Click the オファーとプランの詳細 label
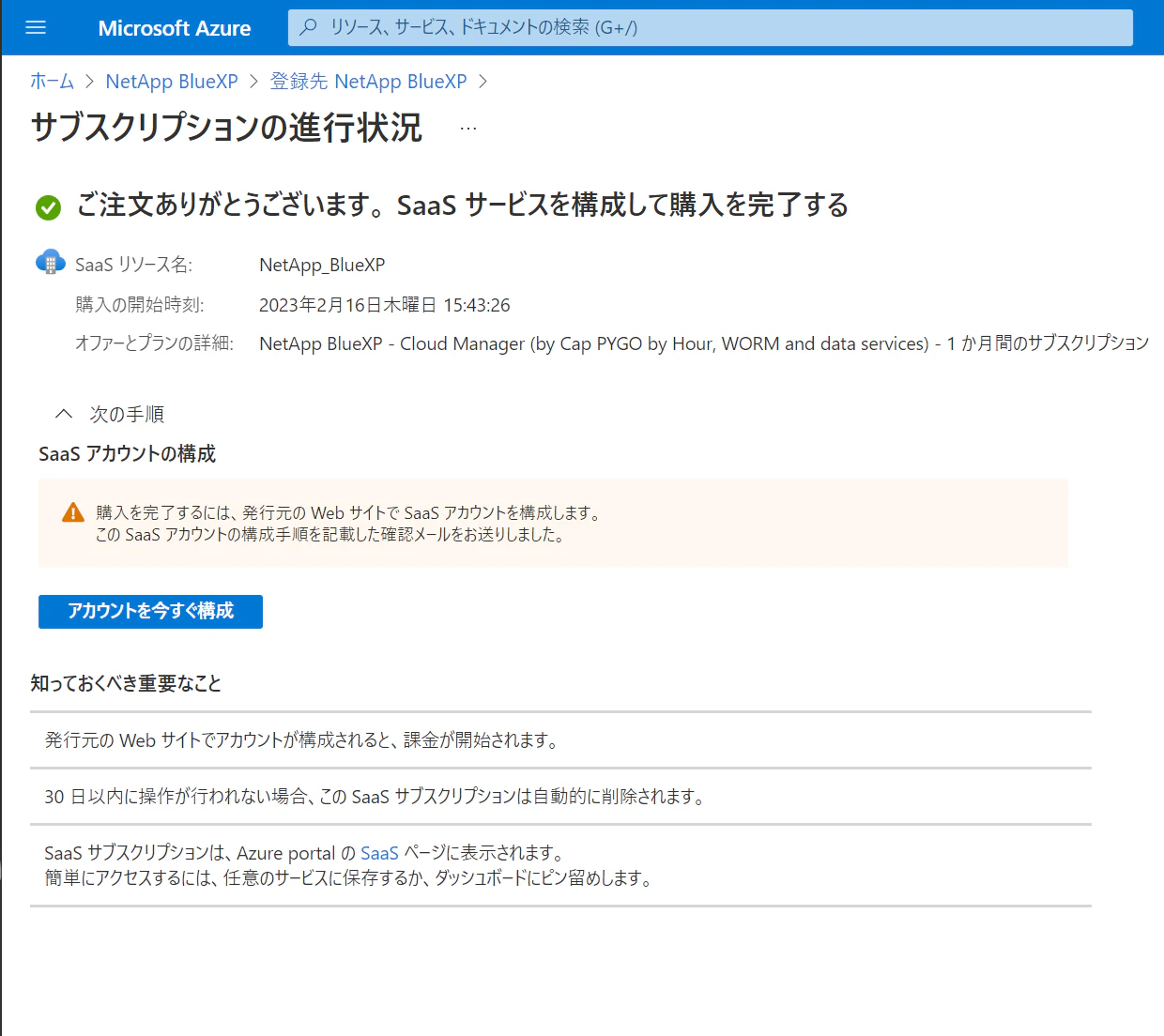Image resolution: width=1164 pixels, height=1036 pixels. (155, 343)
